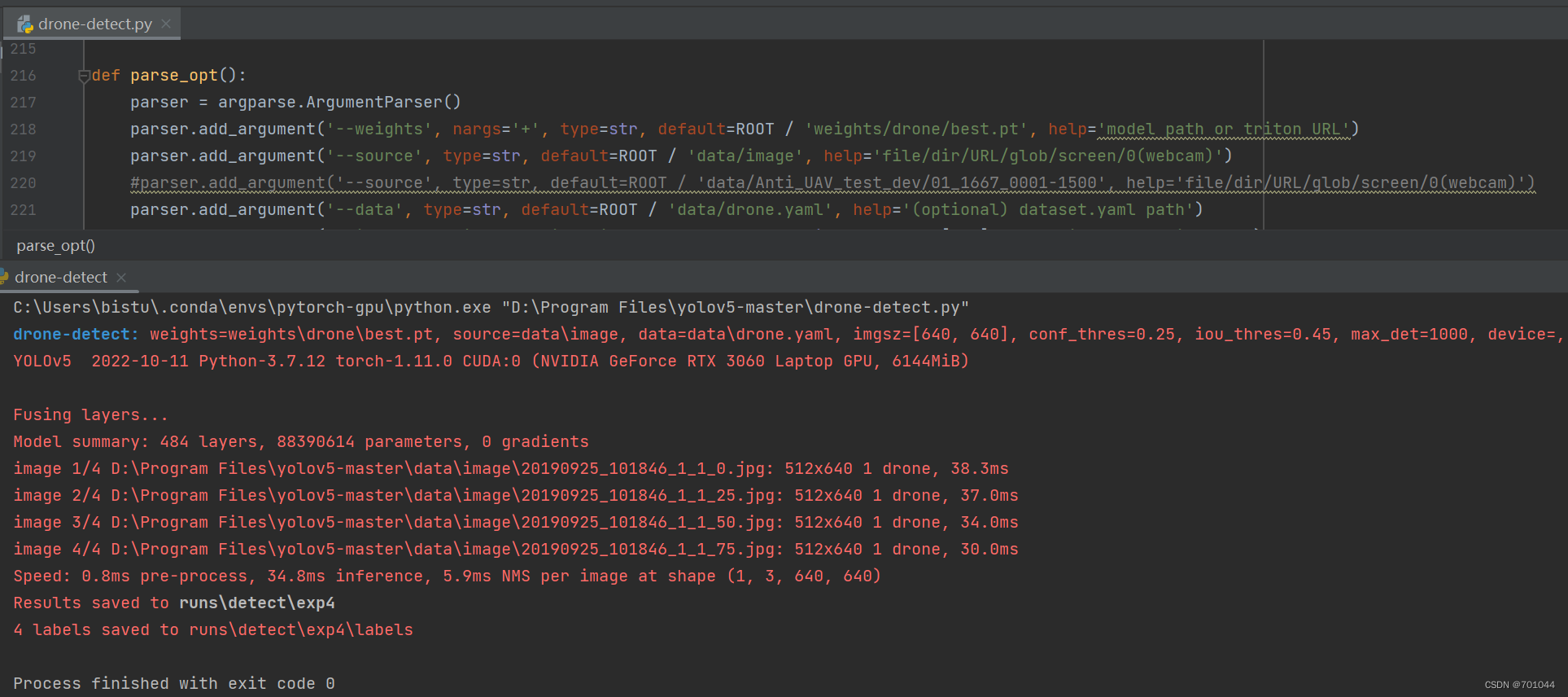Click the 'image 4/4' detection output line
Viewport: 1568px width, 697px height.
pos(515,550)
